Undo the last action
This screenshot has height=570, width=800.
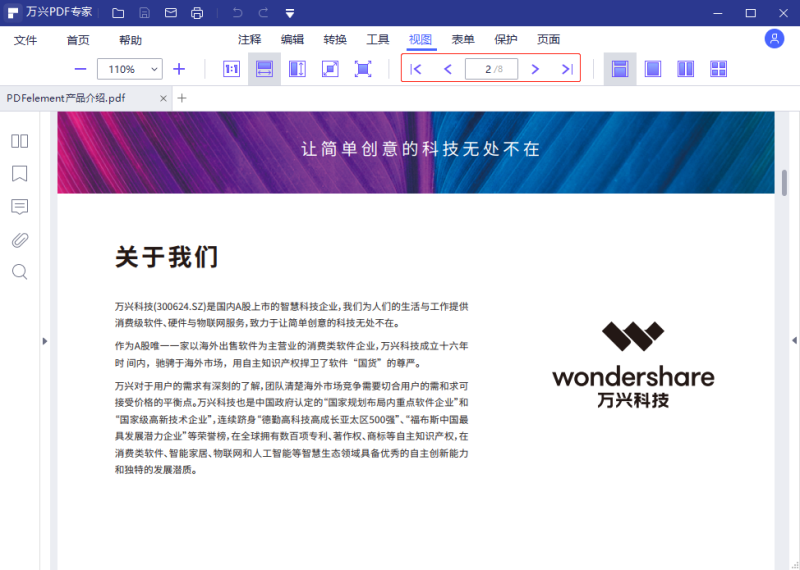[x=237, y=13]
